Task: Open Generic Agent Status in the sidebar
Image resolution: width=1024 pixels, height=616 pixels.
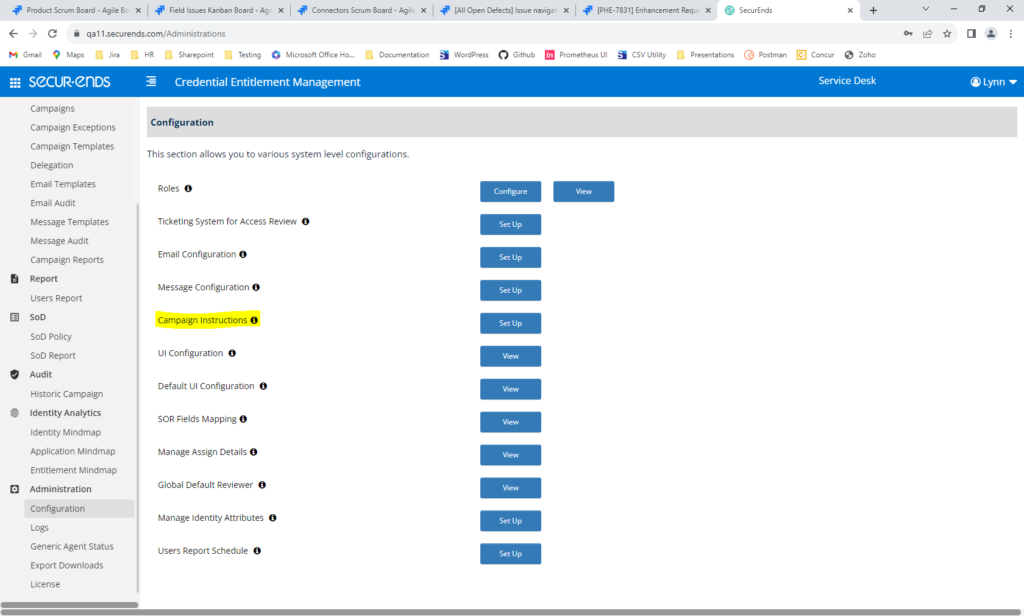Action: click(72, 547)
